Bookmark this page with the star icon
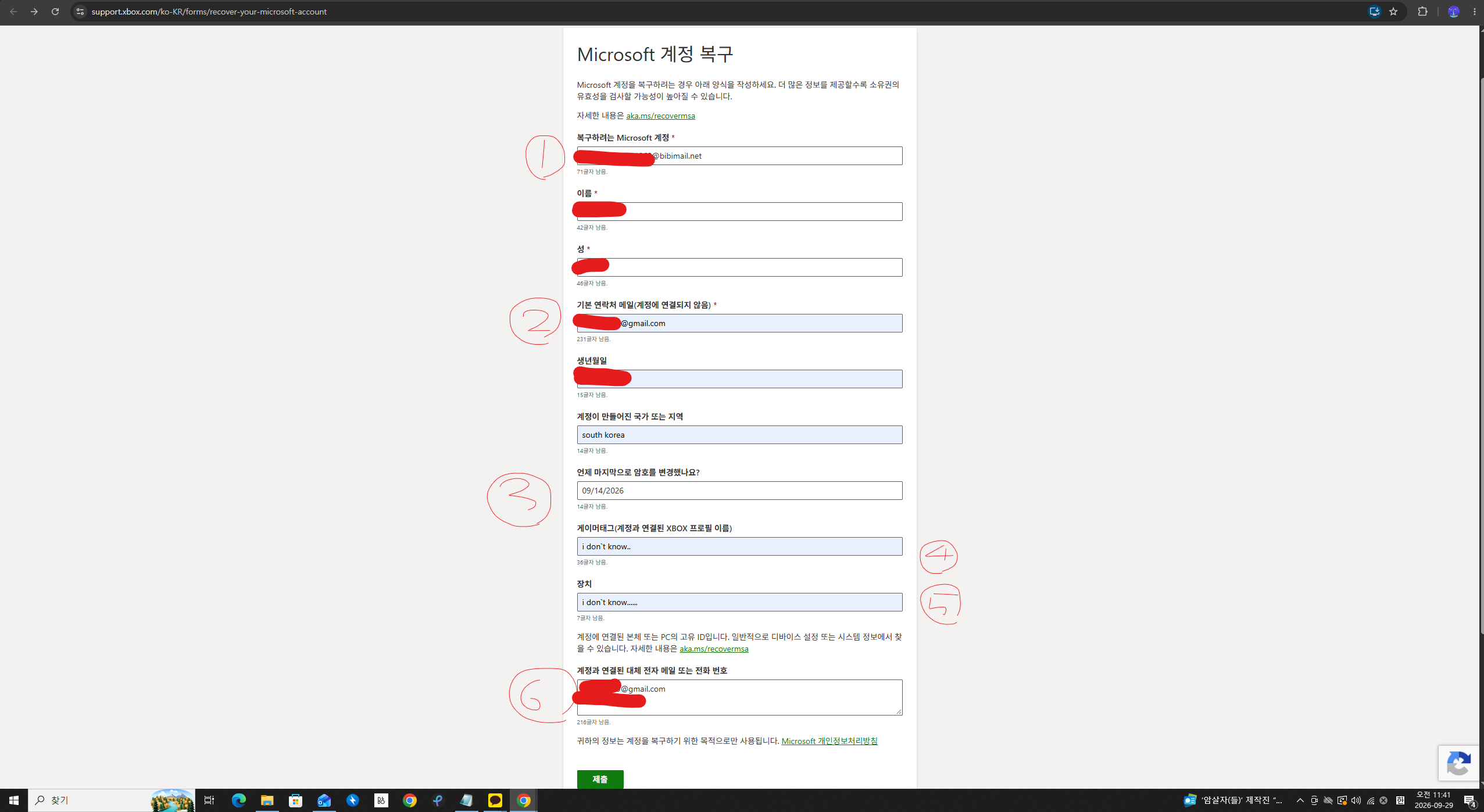Image resolution: width=1484 pixels, height=812 pixels. click(x=1393, y=12)
